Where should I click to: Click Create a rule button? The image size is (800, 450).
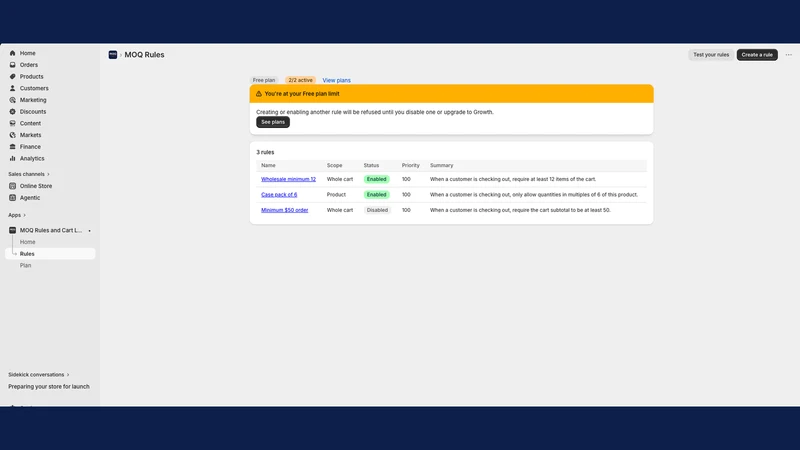(757, 55)
